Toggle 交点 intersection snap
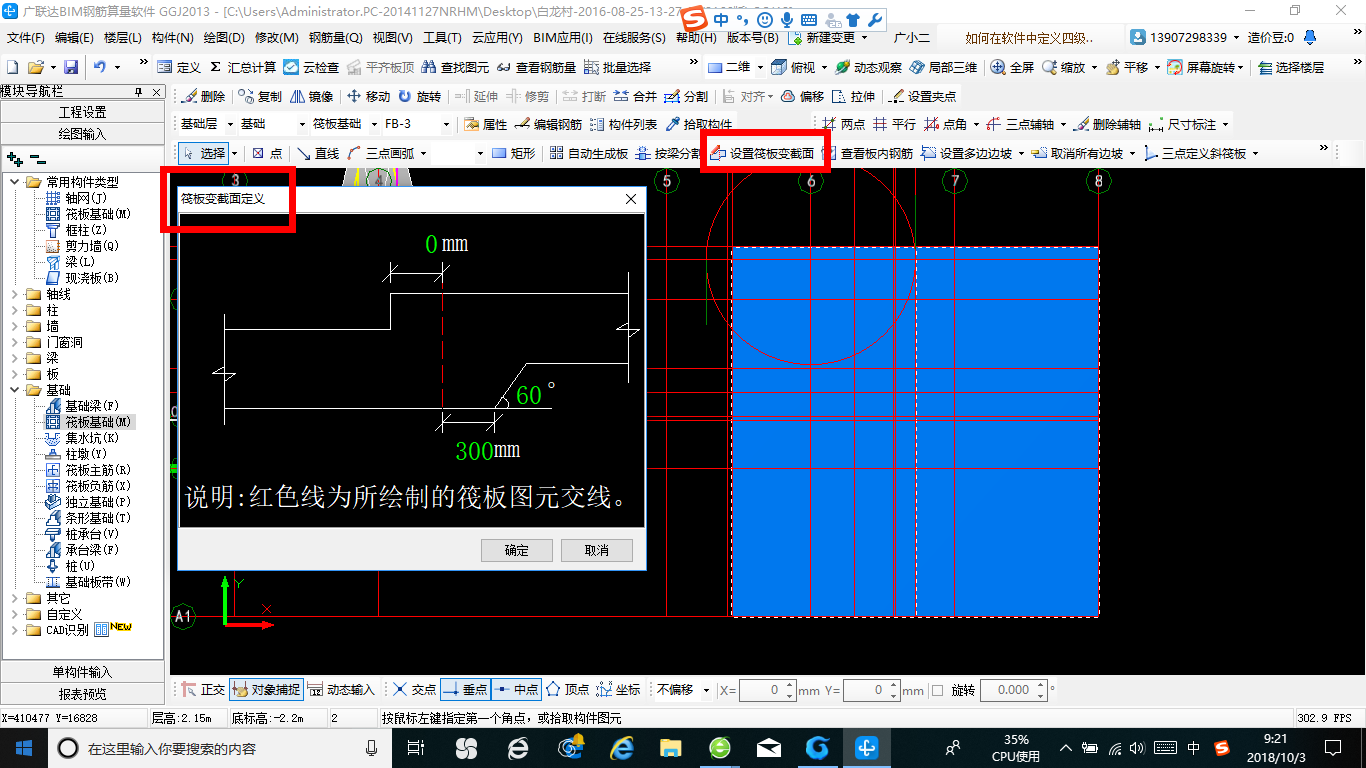 click(414, 690)
